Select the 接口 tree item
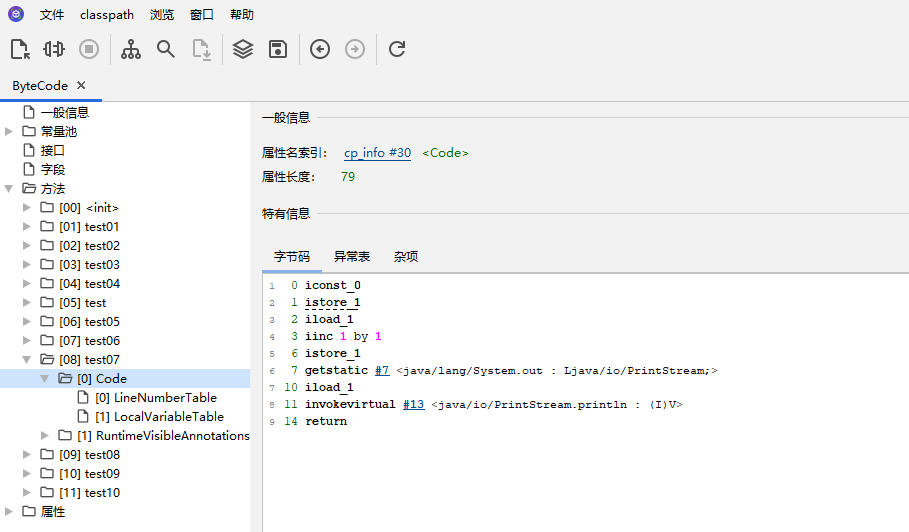This screenshot has height=532, width=909. click(53, 151)
